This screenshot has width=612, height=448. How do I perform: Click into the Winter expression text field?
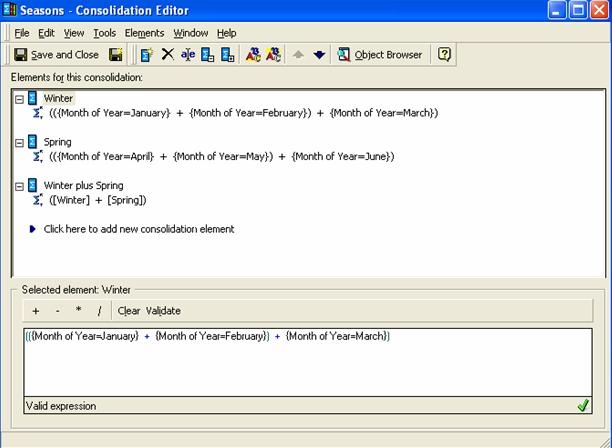pos(300,360)
